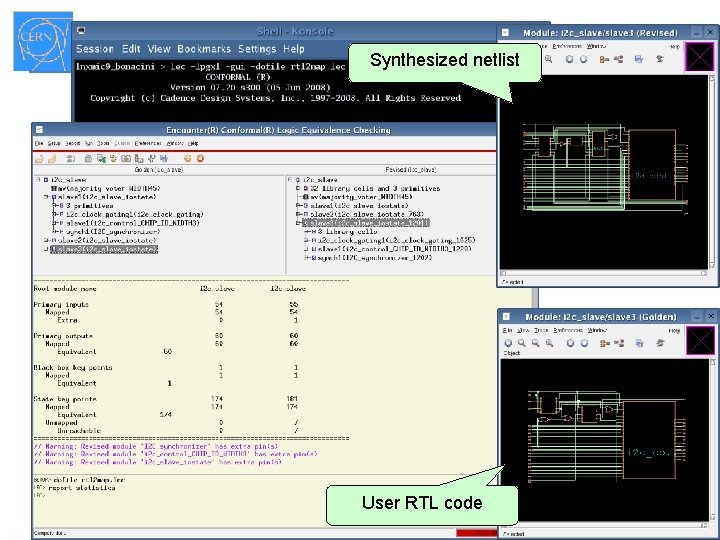Click blue document icon in Revised toolbar
The width and height of the screenshot is (720, 540).
[x=639, y=59]
